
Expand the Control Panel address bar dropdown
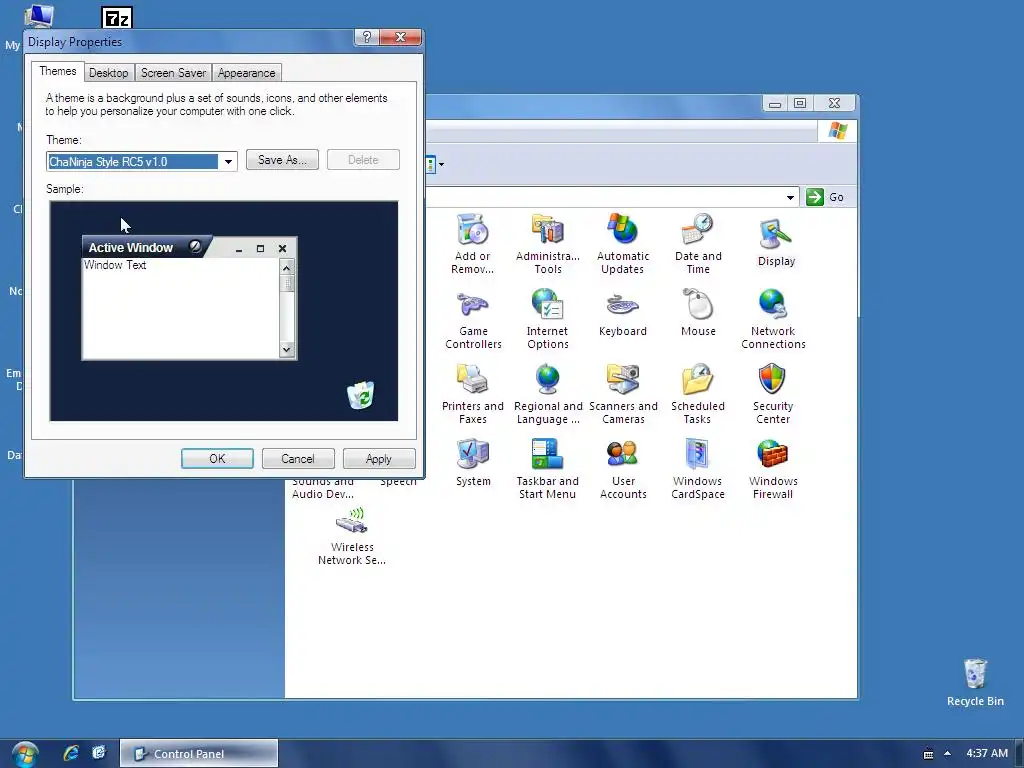pos(790,197)
